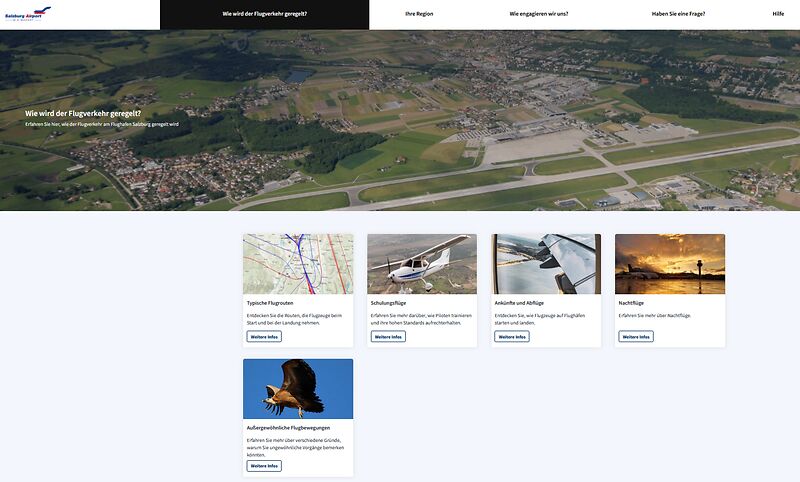Image resolution: width=800 pixels, height=482 pixels.
Task: Click the small white training plane image
Action: pyautogui.click(x=422, y=264)
